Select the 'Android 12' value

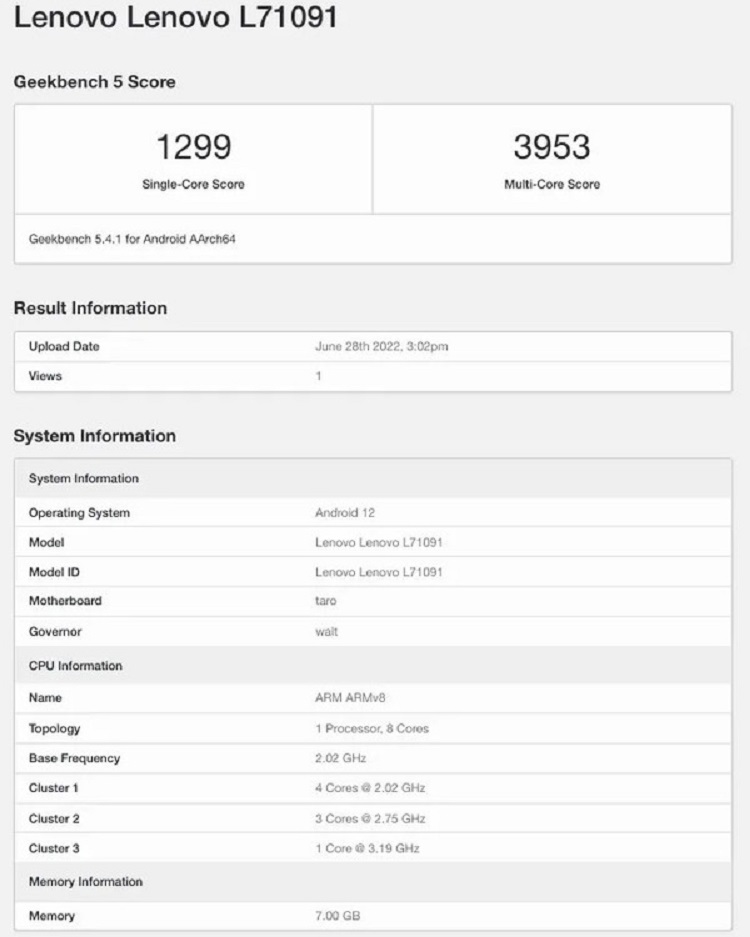(345, 513)
